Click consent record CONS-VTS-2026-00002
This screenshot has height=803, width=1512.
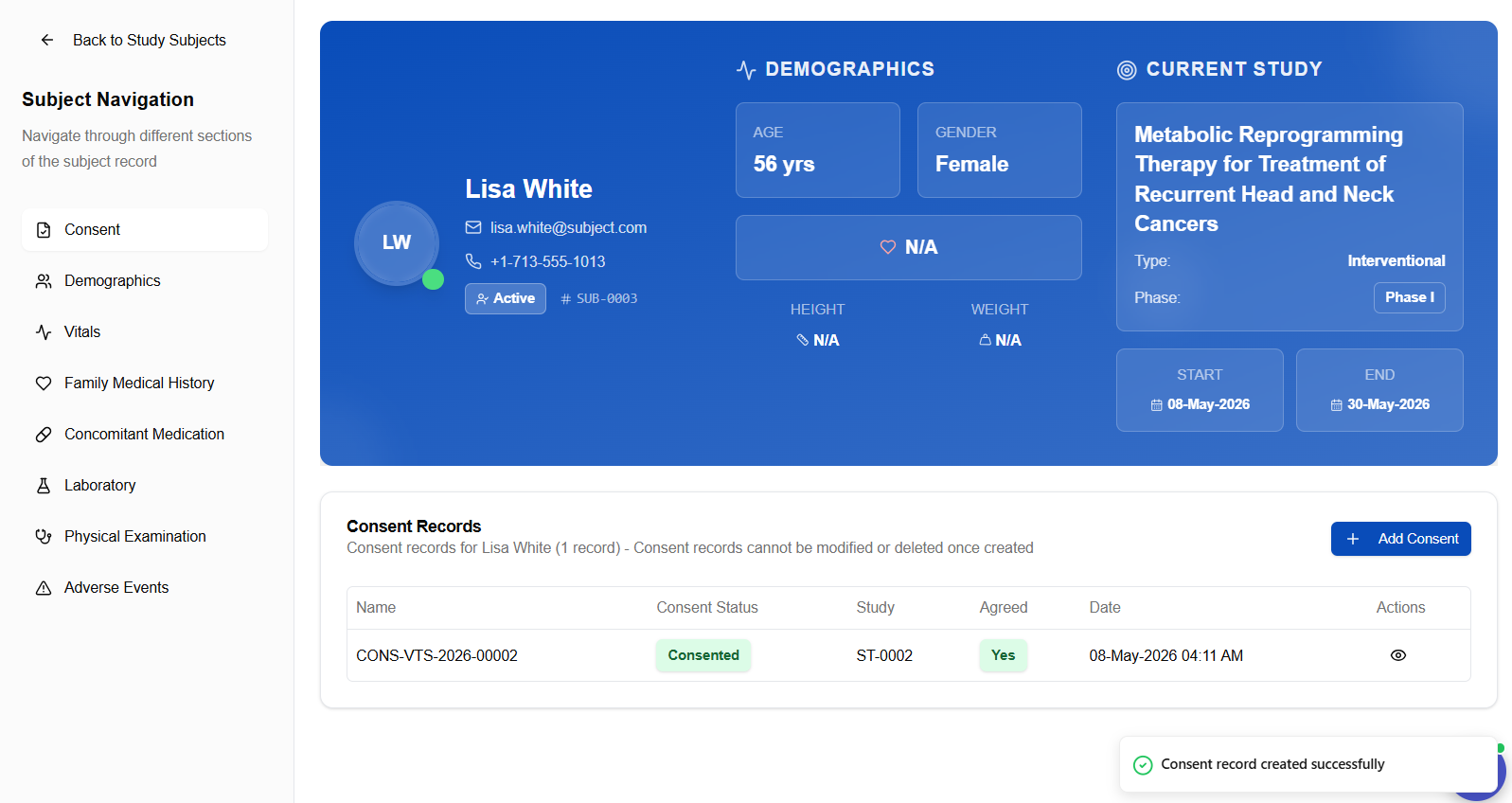(x=436, y=656)
